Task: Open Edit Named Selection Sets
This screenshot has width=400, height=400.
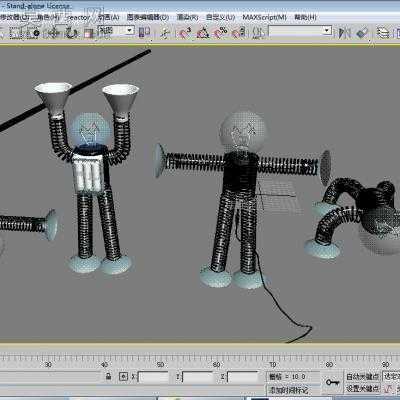Action: [259, 32]
